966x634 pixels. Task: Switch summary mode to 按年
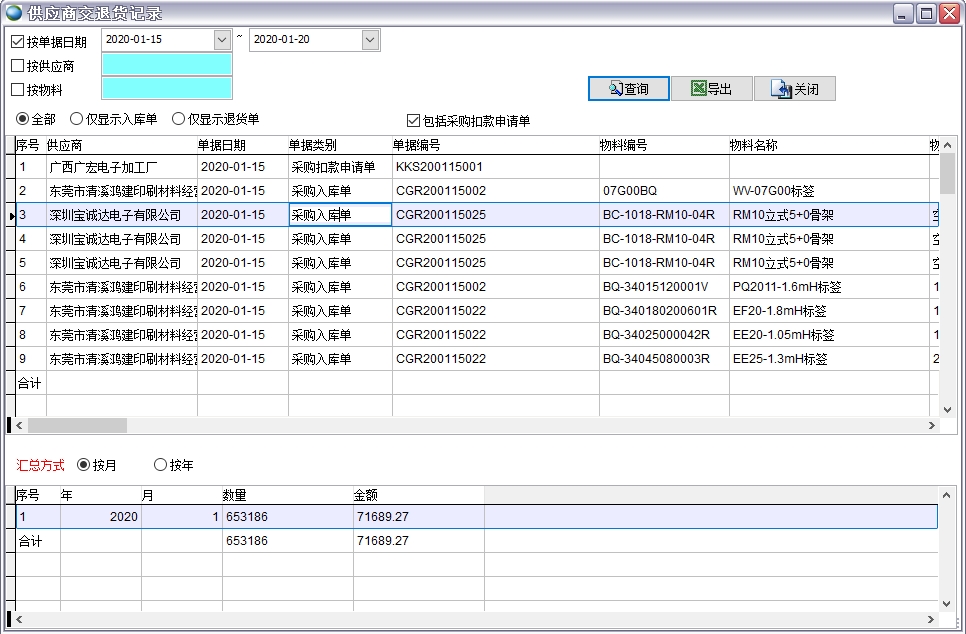pos(160,464)
